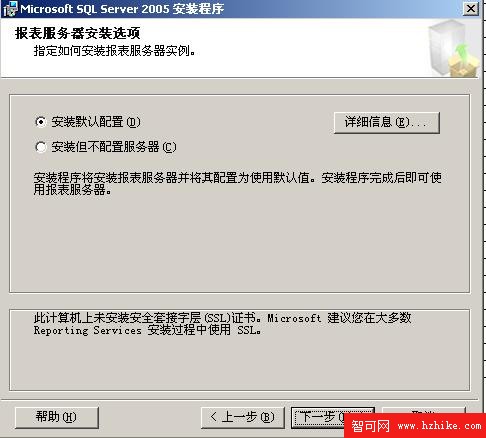Go back with the 上一步 (B) button
This screenshot has width=486, height=438.
(243, 417)
